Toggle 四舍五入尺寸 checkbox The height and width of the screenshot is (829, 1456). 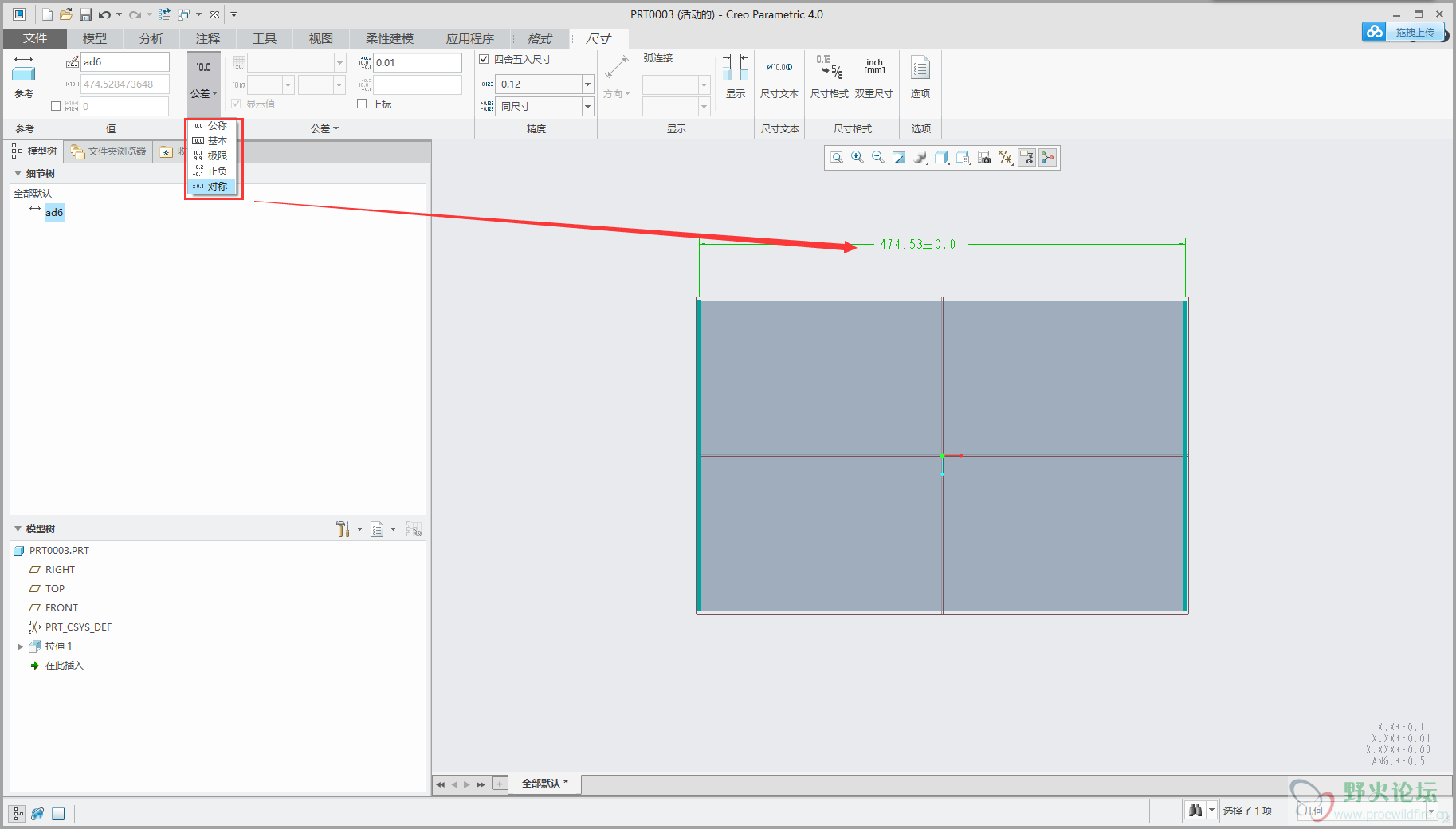pyautogui.click(x=484, y=59)
